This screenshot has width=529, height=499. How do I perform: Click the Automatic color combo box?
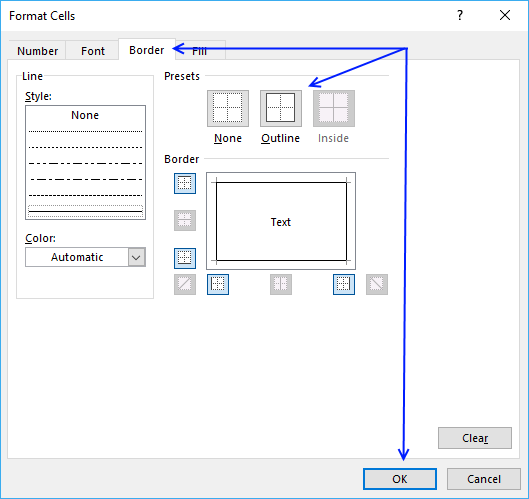85,257
